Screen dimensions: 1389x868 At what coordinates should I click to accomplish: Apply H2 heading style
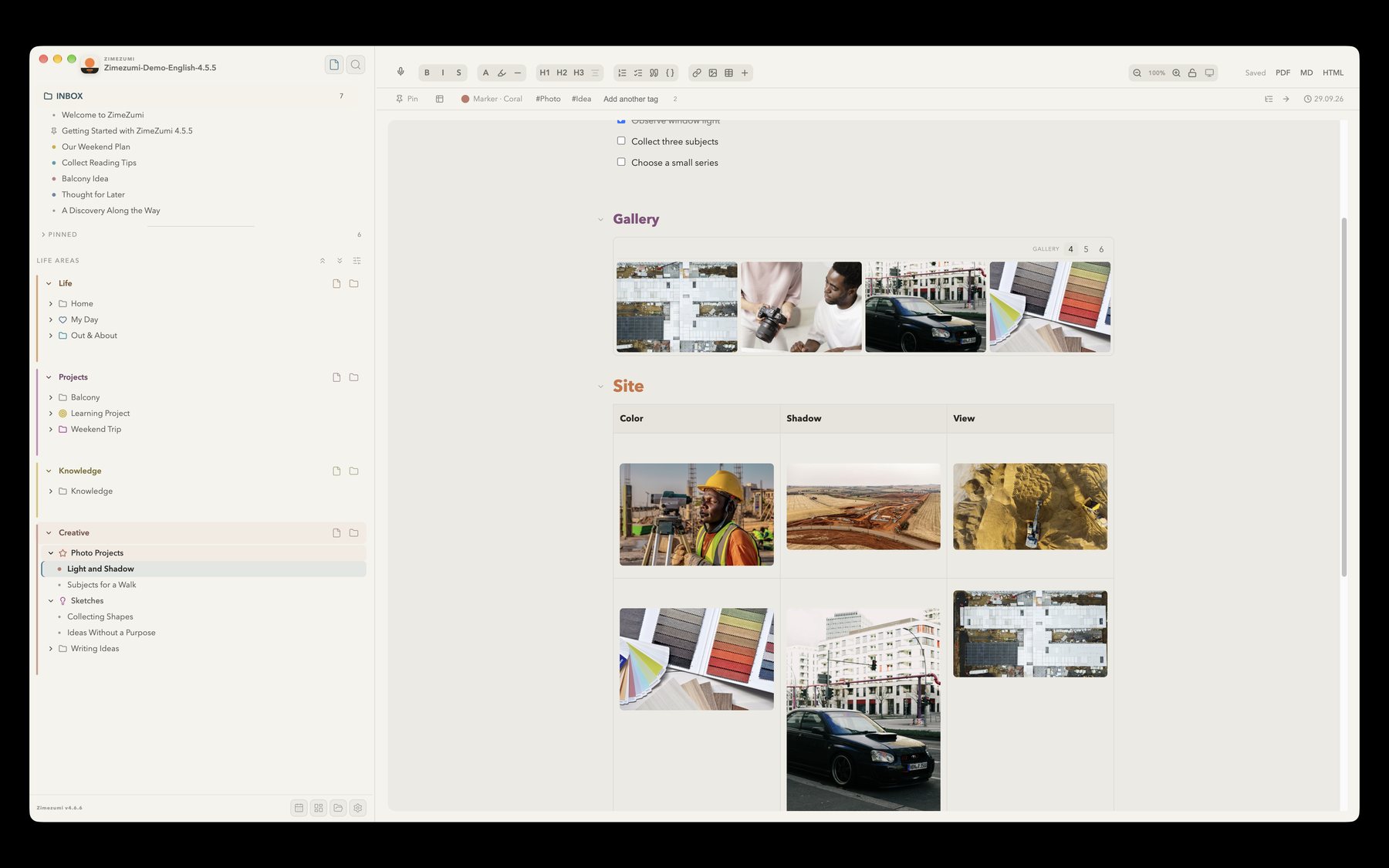click(562, 73)
